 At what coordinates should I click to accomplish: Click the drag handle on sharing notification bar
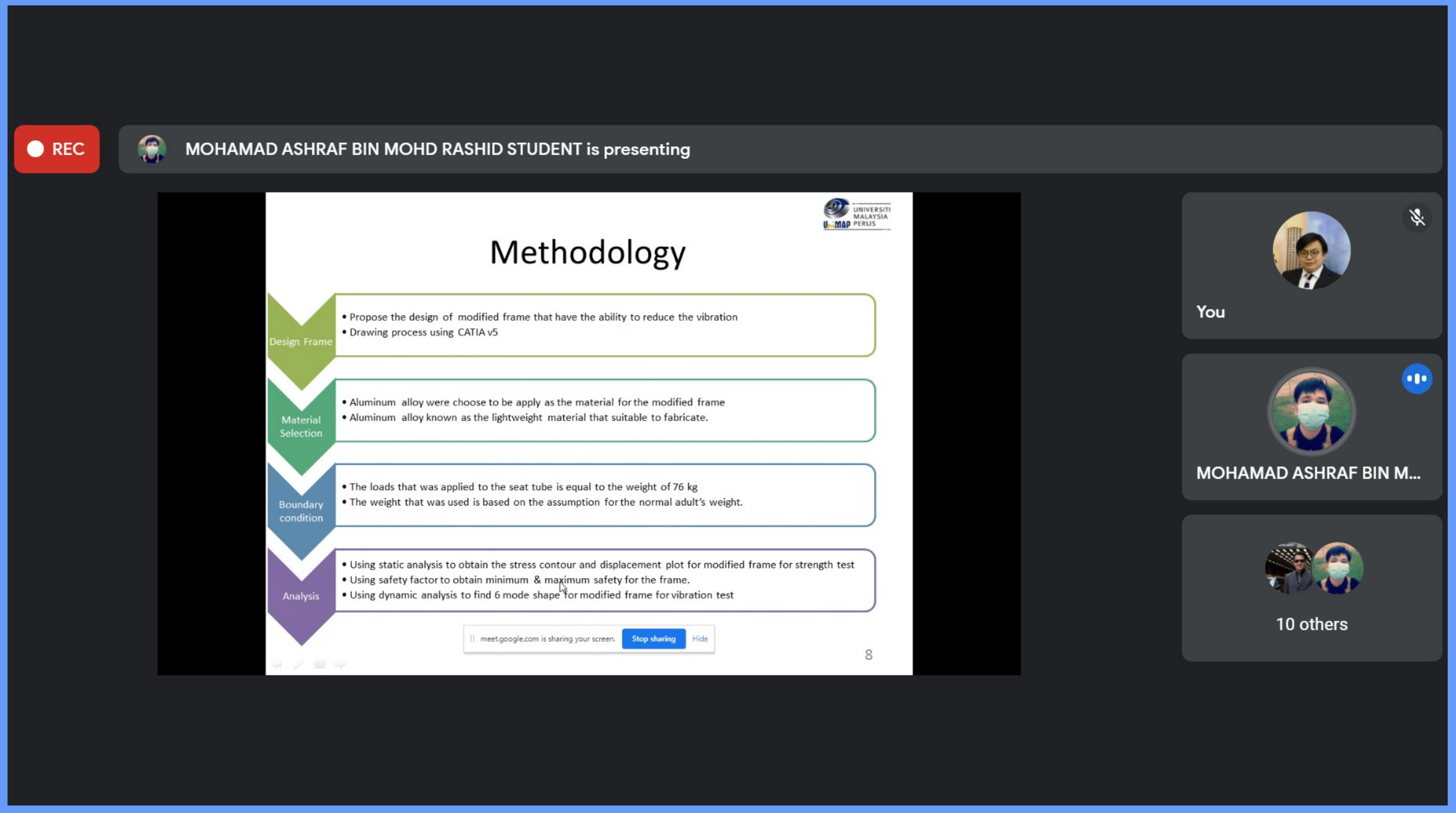click(x=472, y=639)
